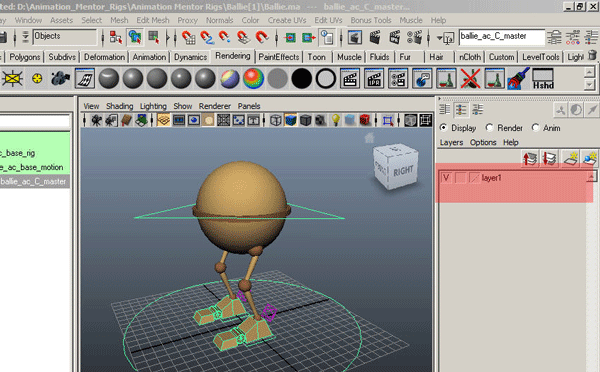Select the Blinn material shelf icon
This screenshot has width=600, height=372.
tap(133, 78)
